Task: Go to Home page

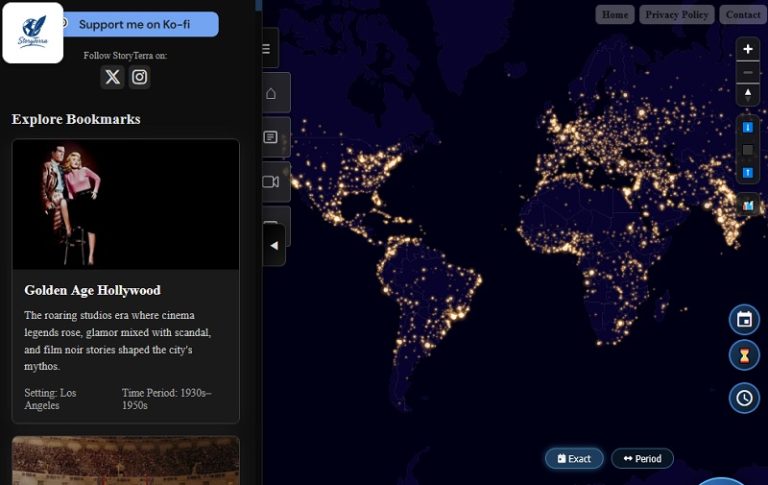Action: (615, 15)
